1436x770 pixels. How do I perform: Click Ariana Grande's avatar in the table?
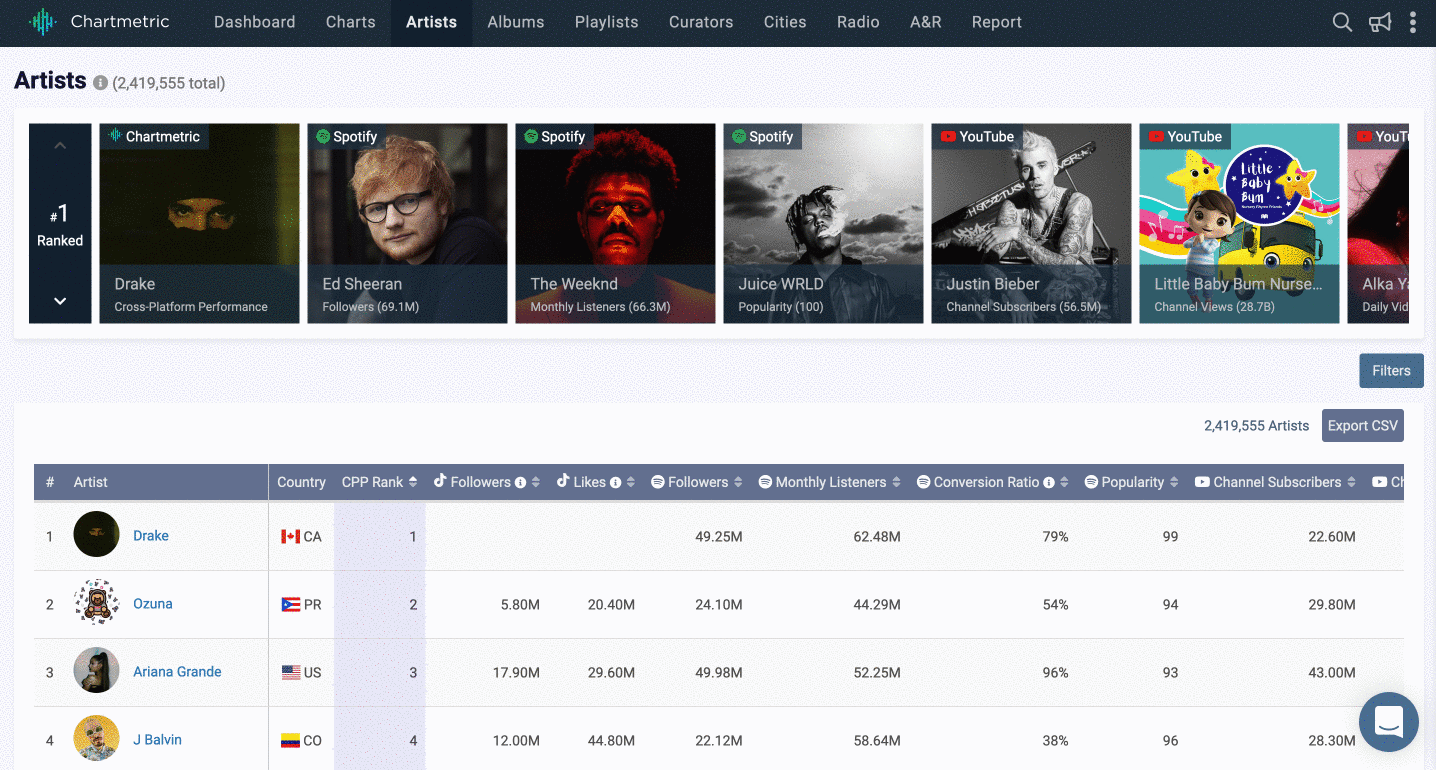click(97, 671)
